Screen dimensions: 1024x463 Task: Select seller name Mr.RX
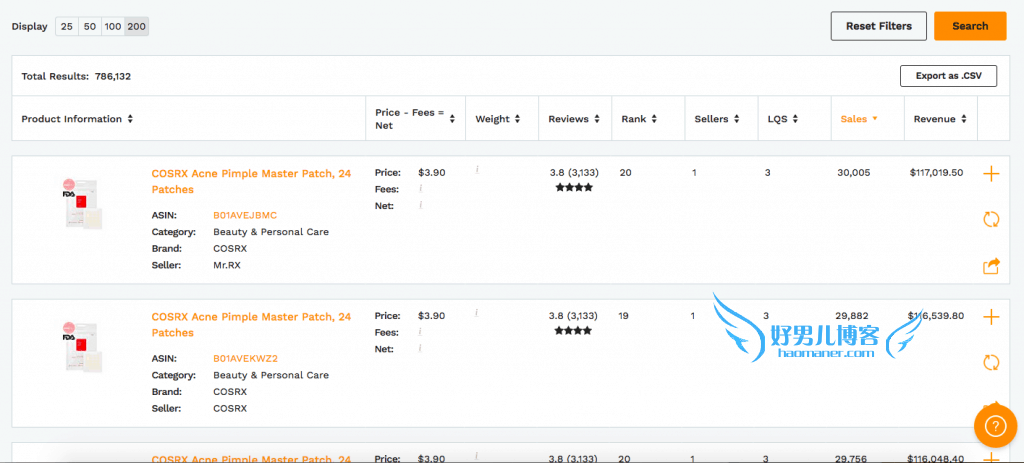pyautogui.click(x=227, y=265)
